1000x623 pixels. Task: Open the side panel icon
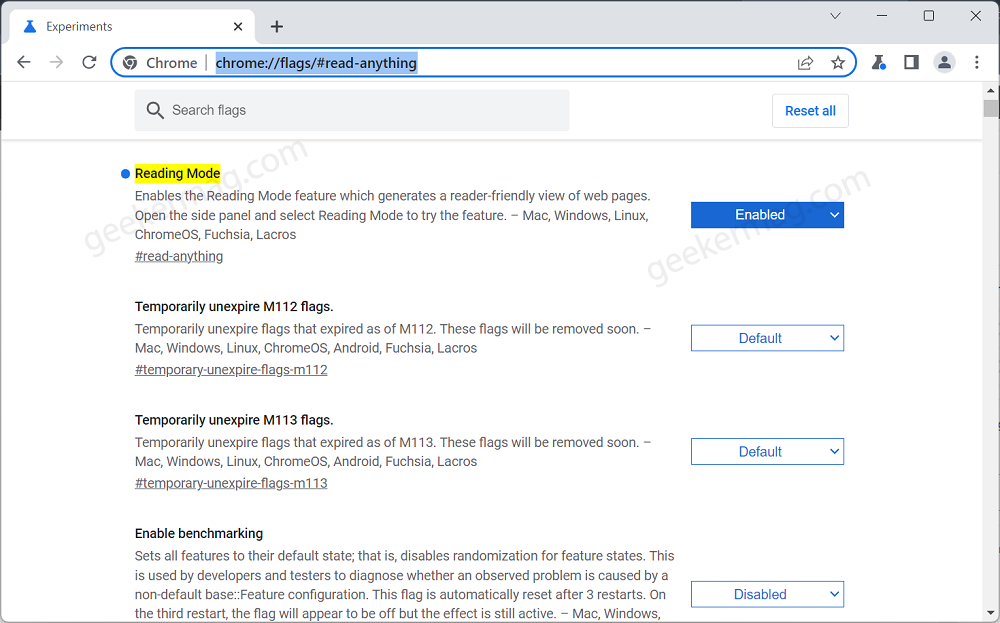coord(911,62)
